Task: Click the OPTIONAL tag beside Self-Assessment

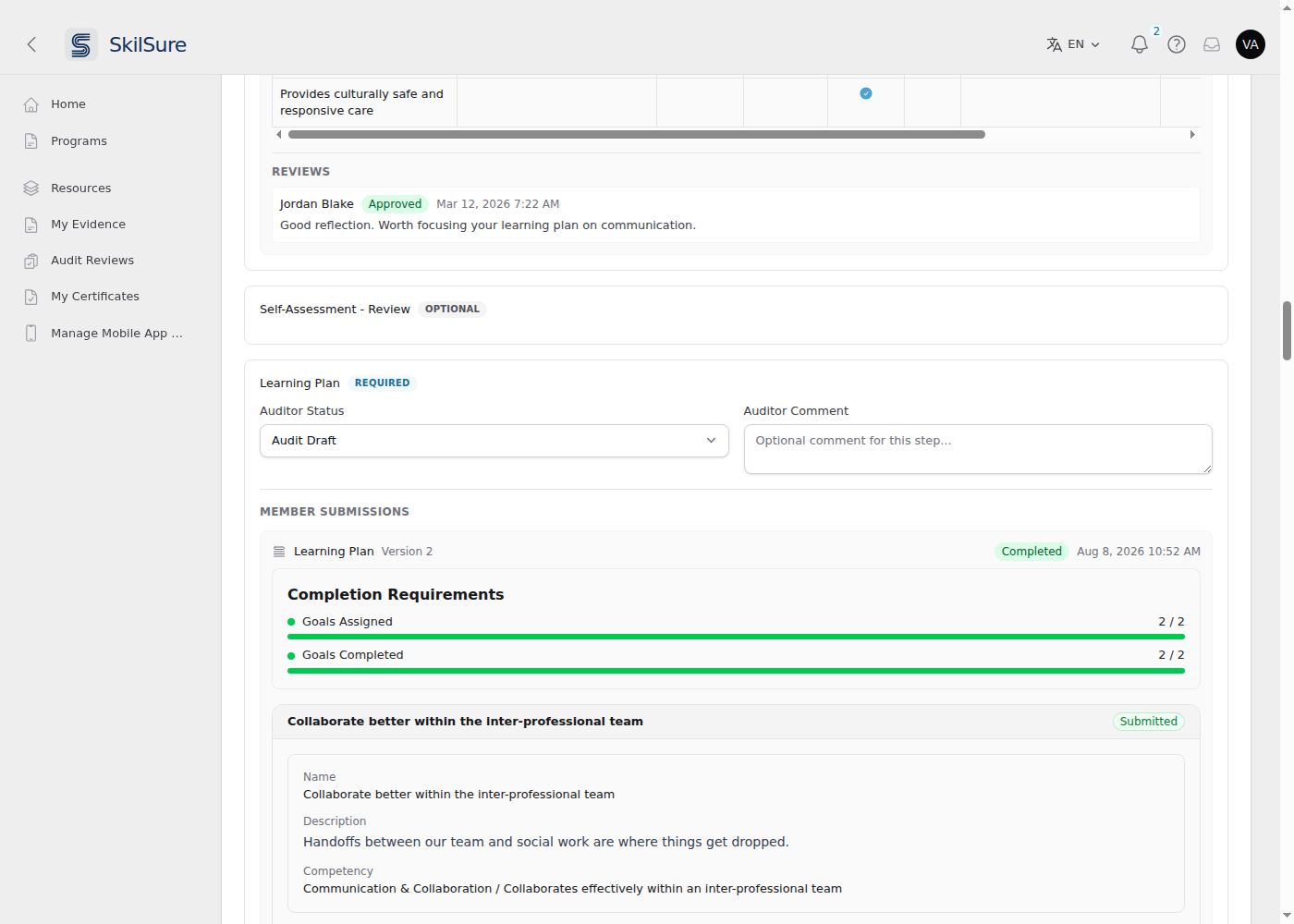Action: [x=452, y=310]
